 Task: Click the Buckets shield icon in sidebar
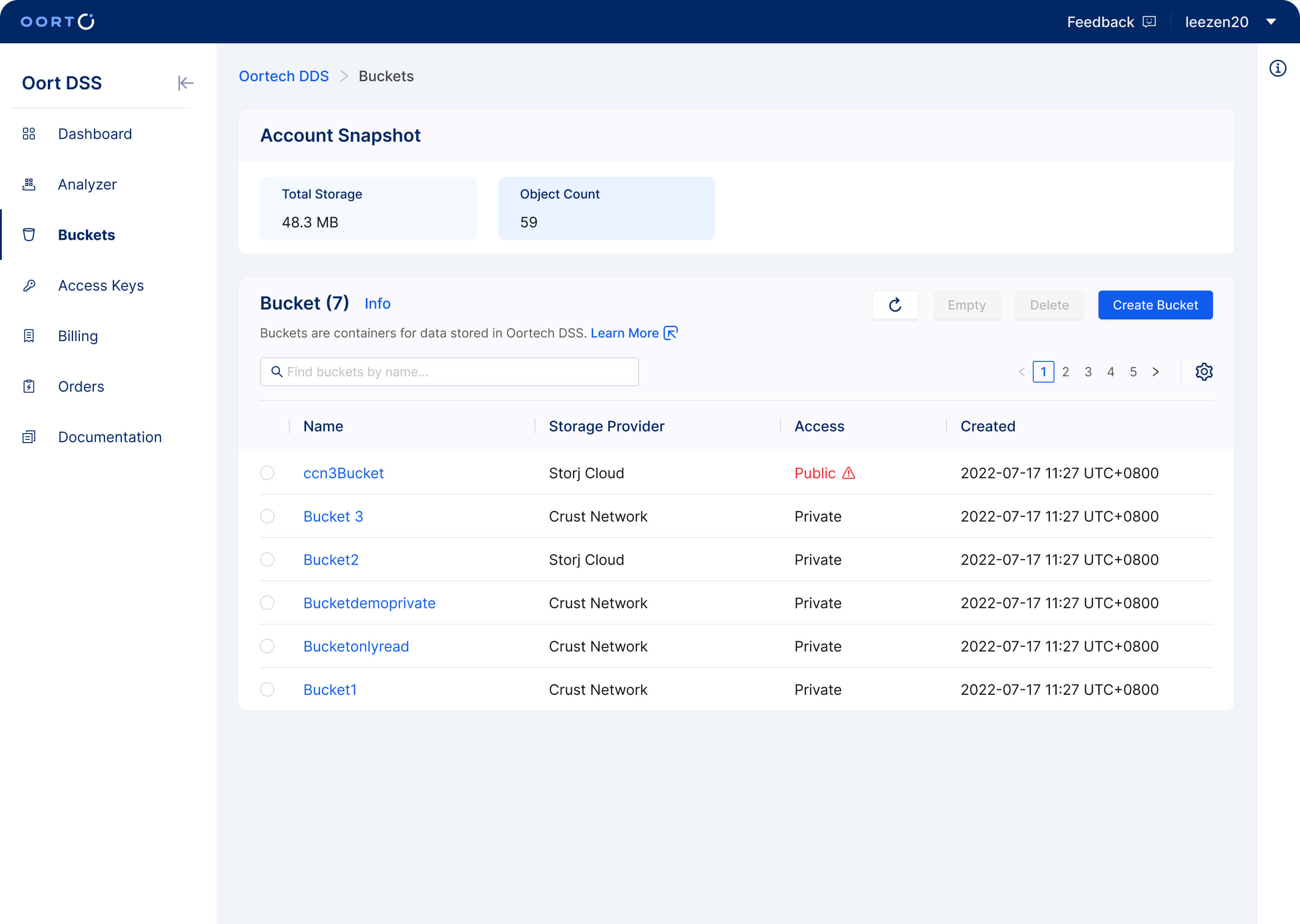point(29,235)
